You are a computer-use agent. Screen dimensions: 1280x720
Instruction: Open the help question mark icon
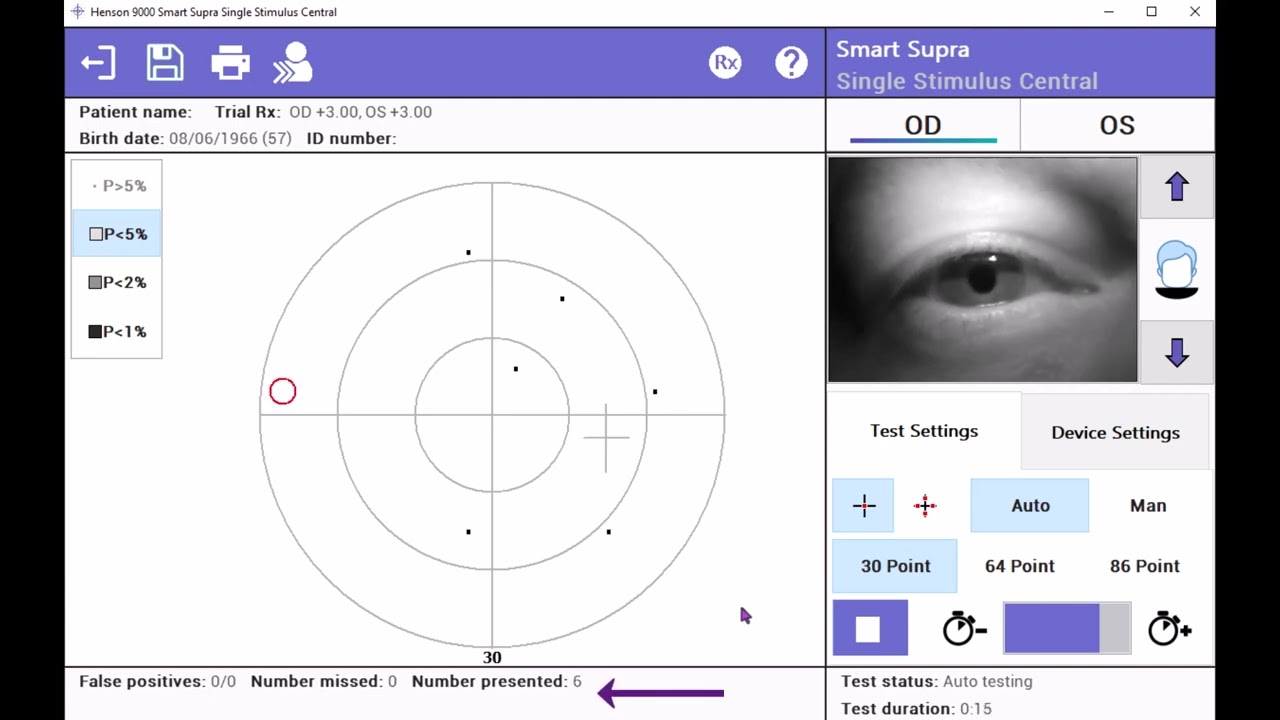pos(791,63)
